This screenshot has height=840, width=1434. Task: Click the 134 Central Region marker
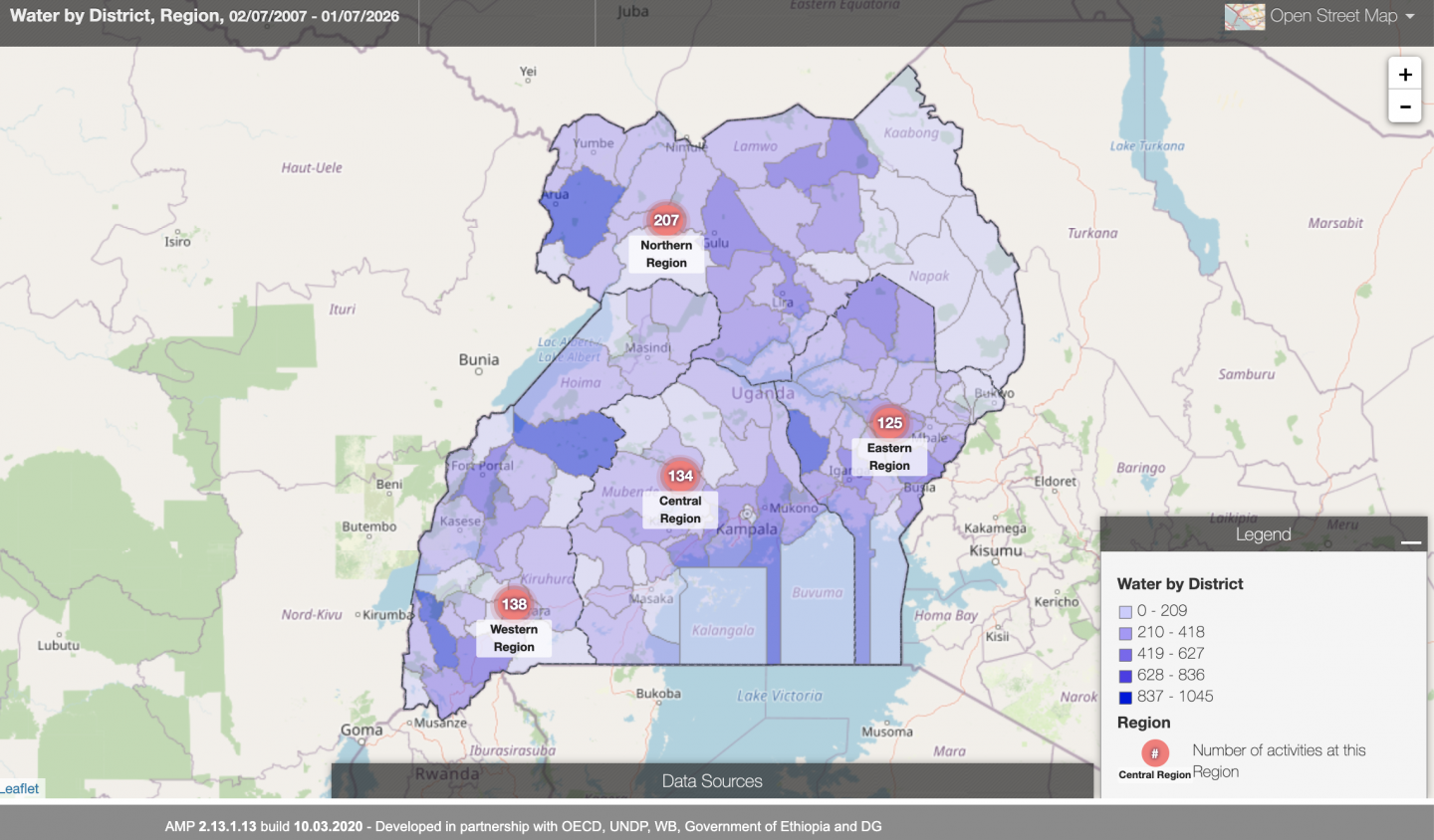680,476
